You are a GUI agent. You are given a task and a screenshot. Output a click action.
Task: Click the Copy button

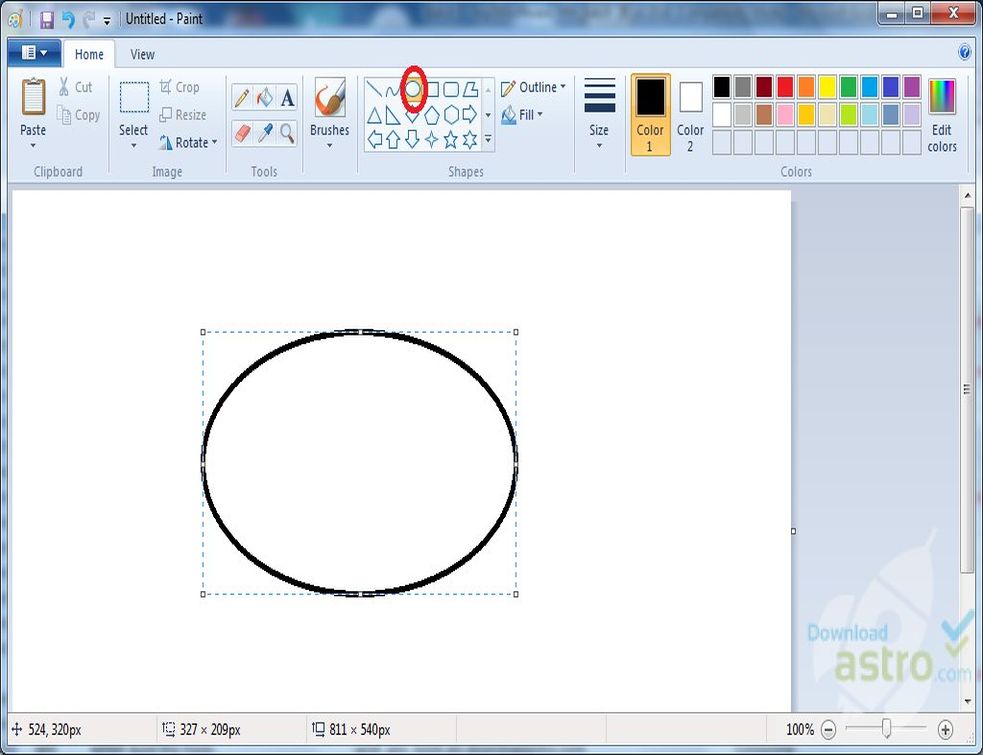78,115
